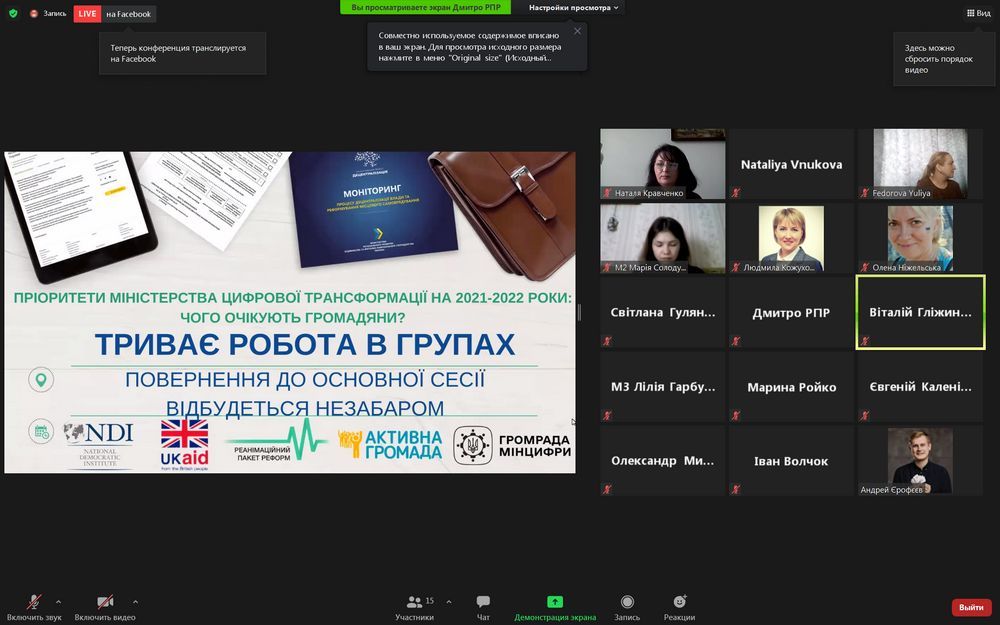Expand video options arrow beside camera

[x=135, y=602]
